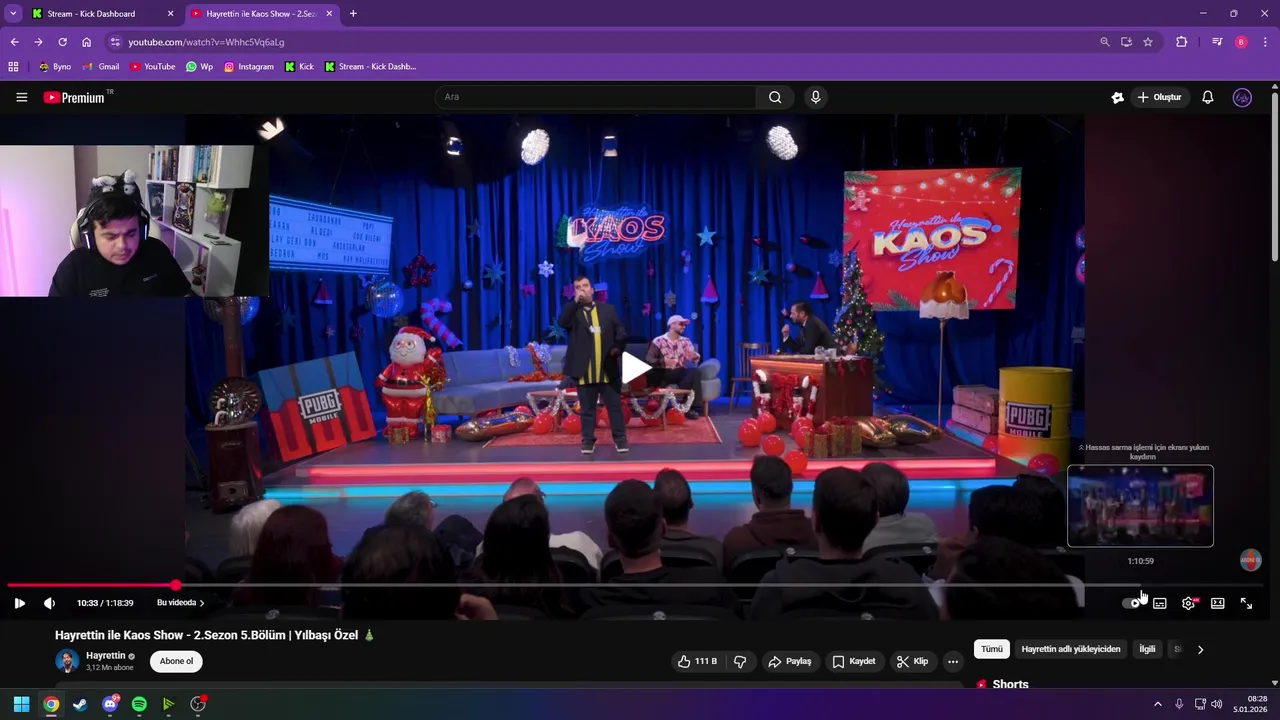Viewport: 1280px width, 720px height.
Task: Share the video with Paylaş
Action: click(789, 661)
